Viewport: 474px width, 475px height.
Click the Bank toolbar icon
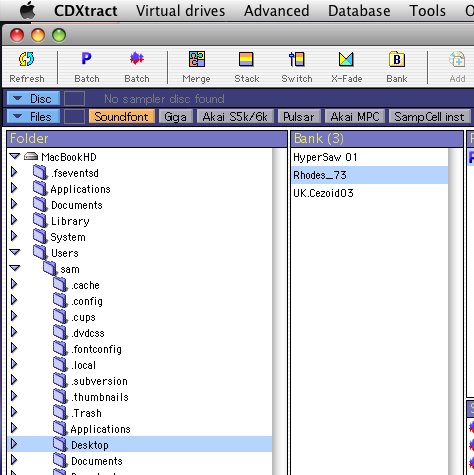coord(397,59)
